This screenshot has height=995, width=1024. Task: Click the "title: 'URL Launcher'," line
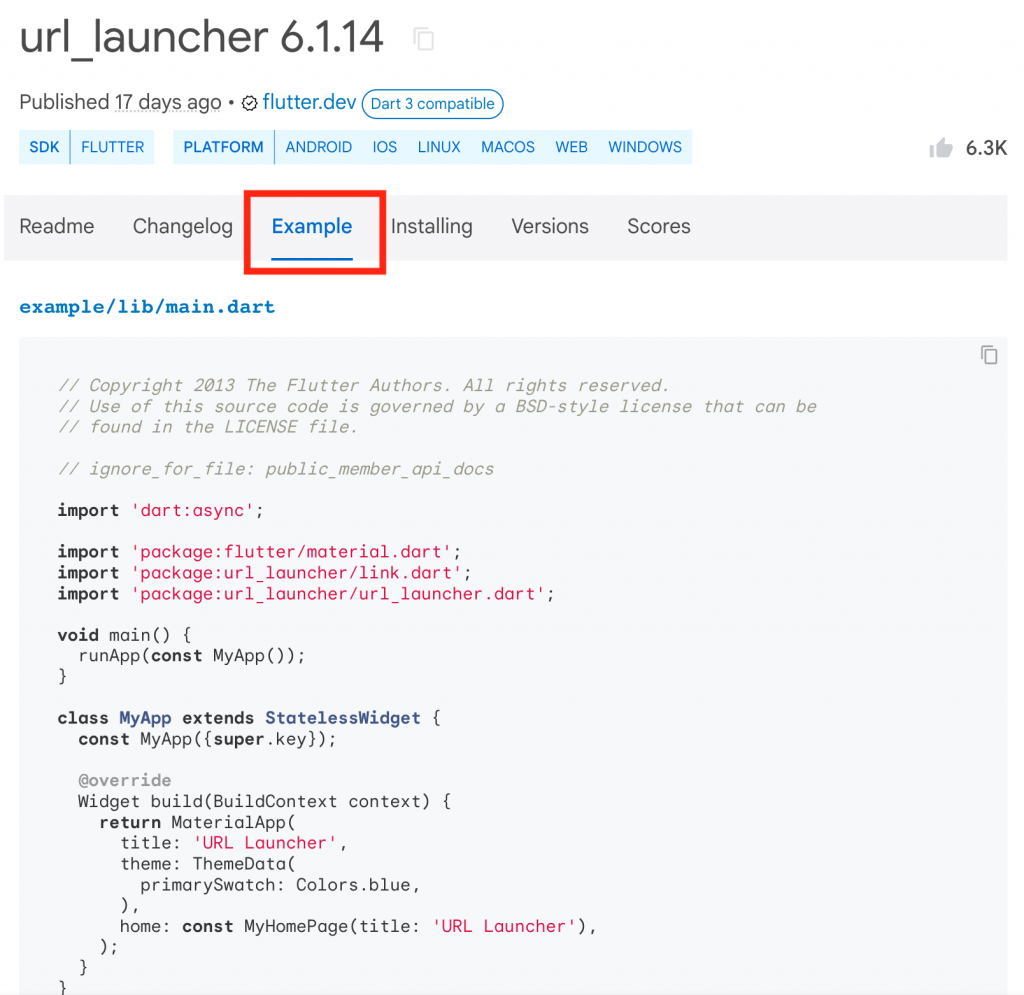point(234,844)
